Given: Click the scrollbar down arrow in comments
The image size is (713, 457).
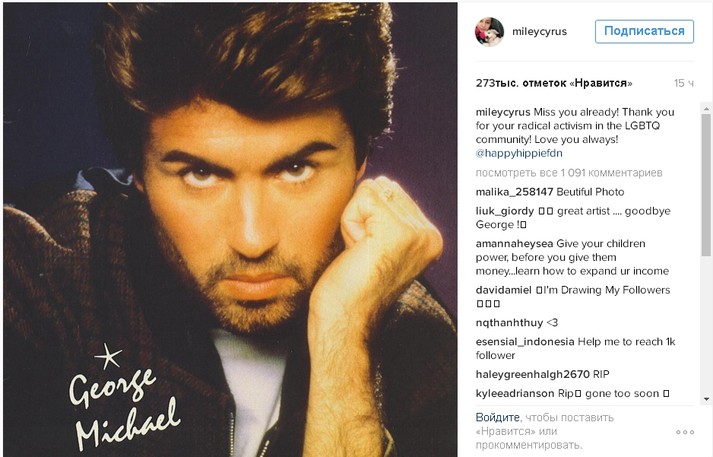Looking at the screenshot, I should click(706, 399).
